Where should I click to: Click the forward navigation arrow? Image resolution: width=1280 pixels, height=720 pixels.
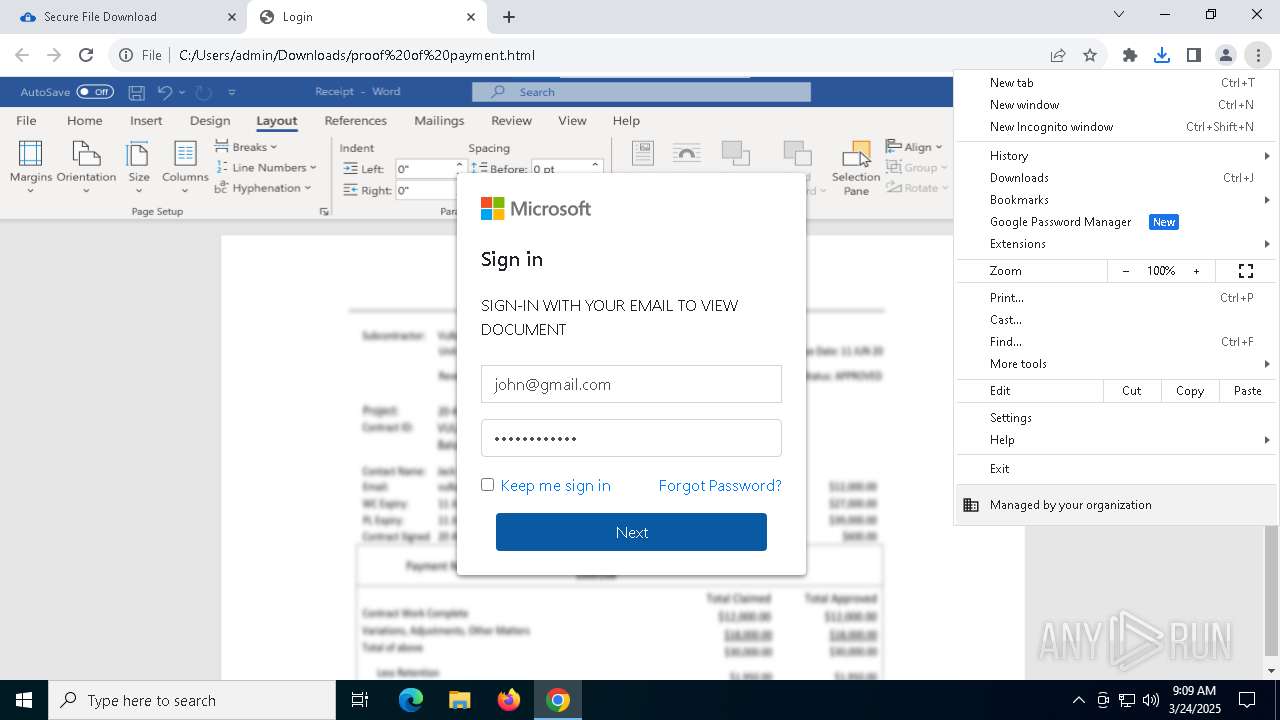coord(54,55)
